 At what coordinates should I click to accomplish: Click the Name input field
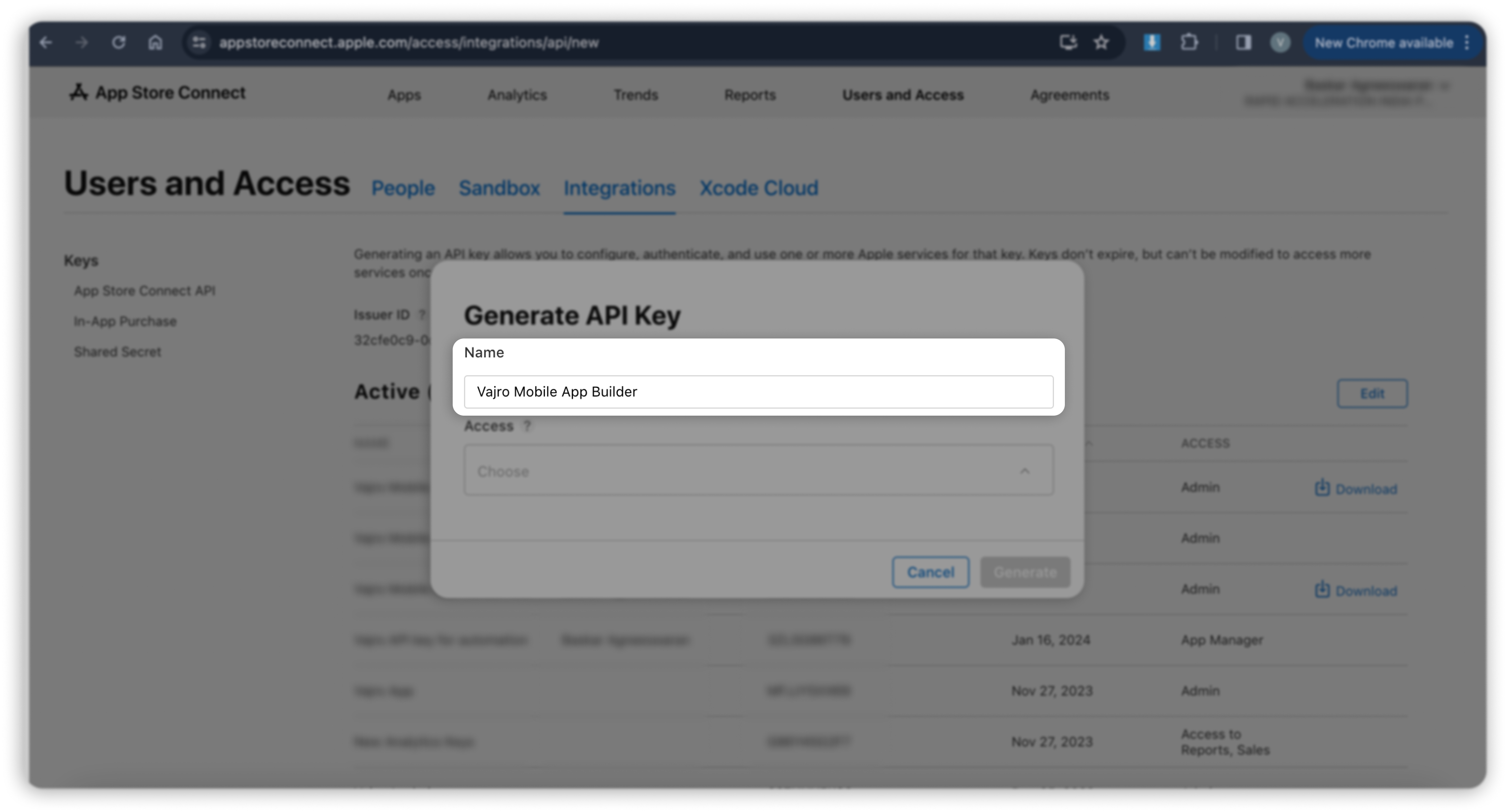pos(758,392)
